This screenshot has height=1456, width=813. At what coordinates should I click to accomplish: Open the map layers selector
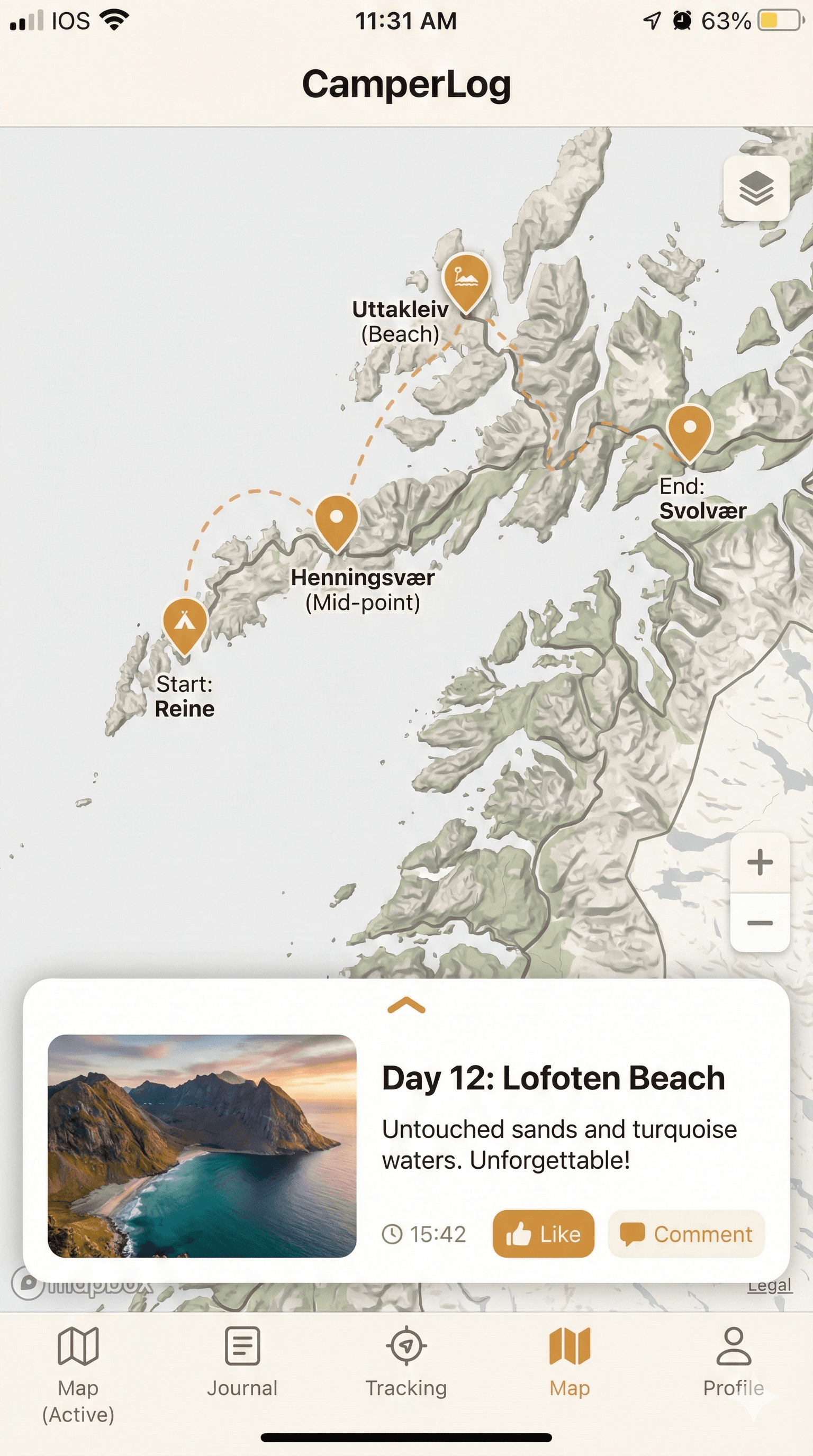click(756, 188)
